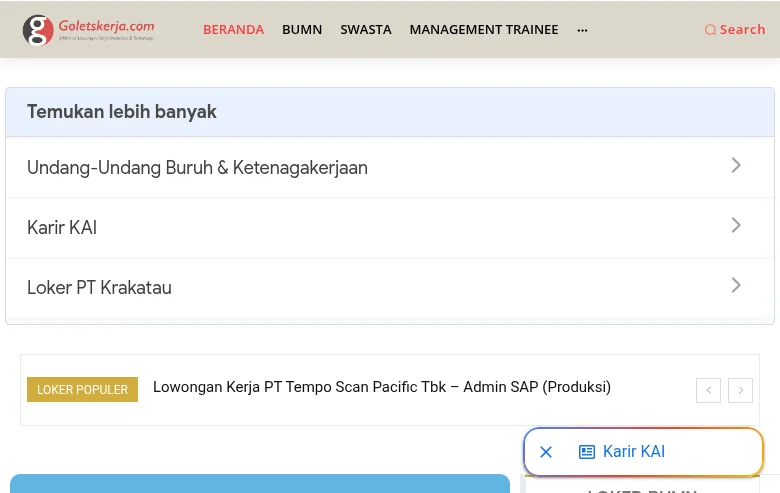Show previous popular job with left arrow
The height and width of the screenshot is (493, 780).
point(708,390)
